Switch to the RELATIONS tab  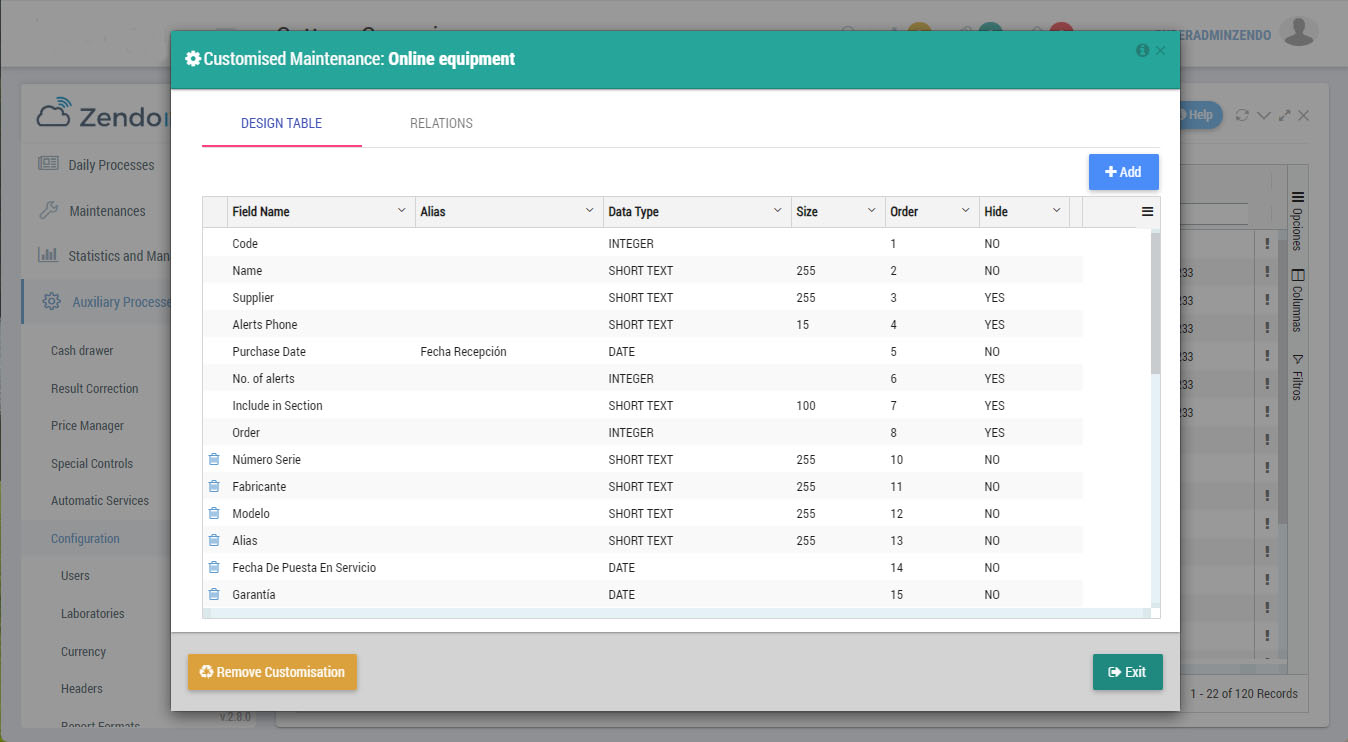441,123
